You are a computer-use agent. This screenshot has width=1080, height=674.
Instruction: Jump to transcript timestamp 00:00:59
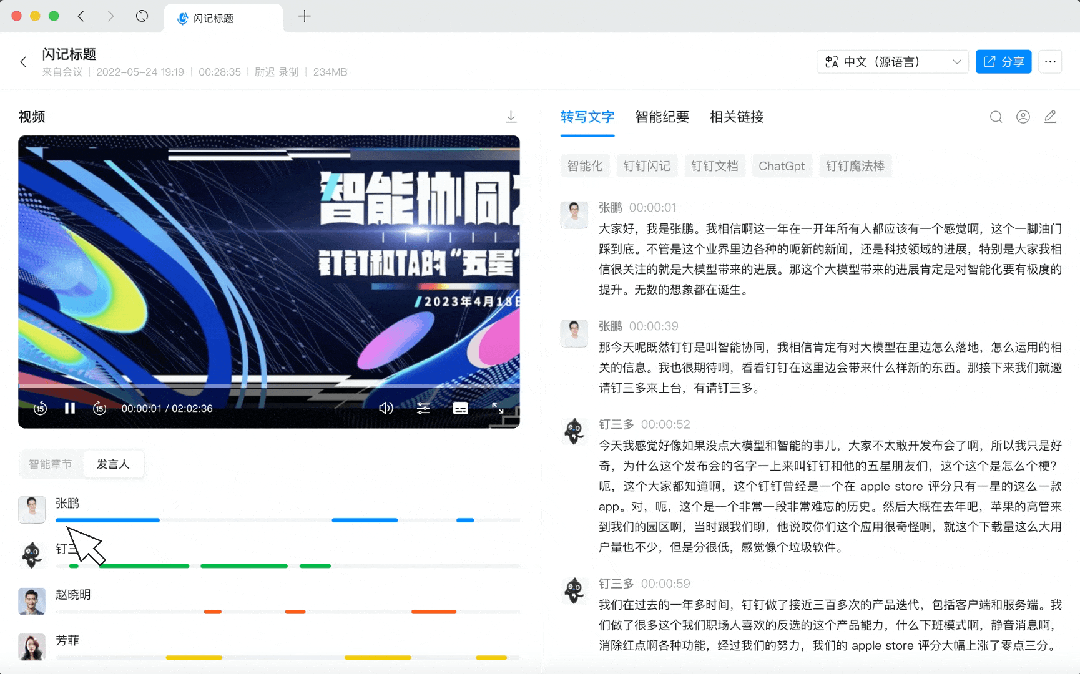665,584
